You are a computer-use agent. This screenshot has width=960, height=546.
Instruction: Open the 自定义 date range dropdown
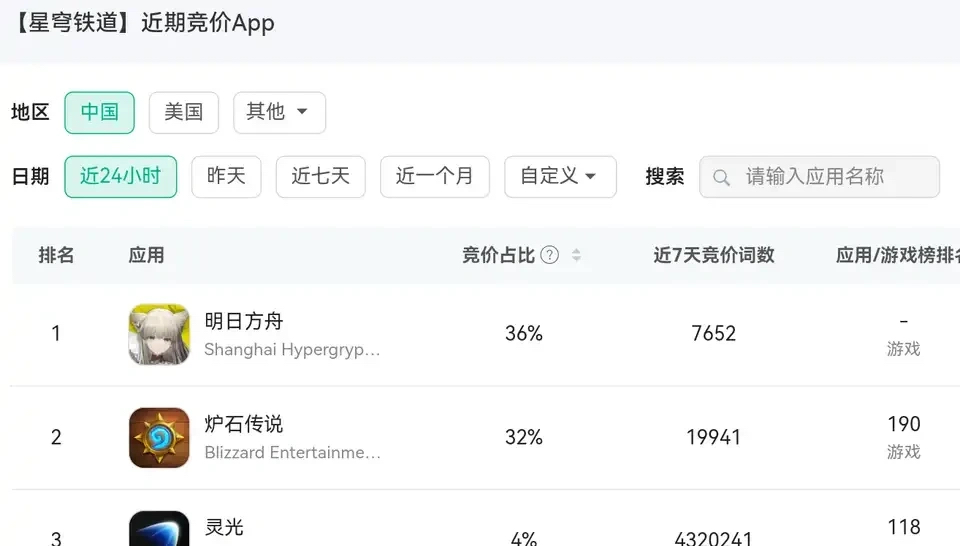pos(559,177)
